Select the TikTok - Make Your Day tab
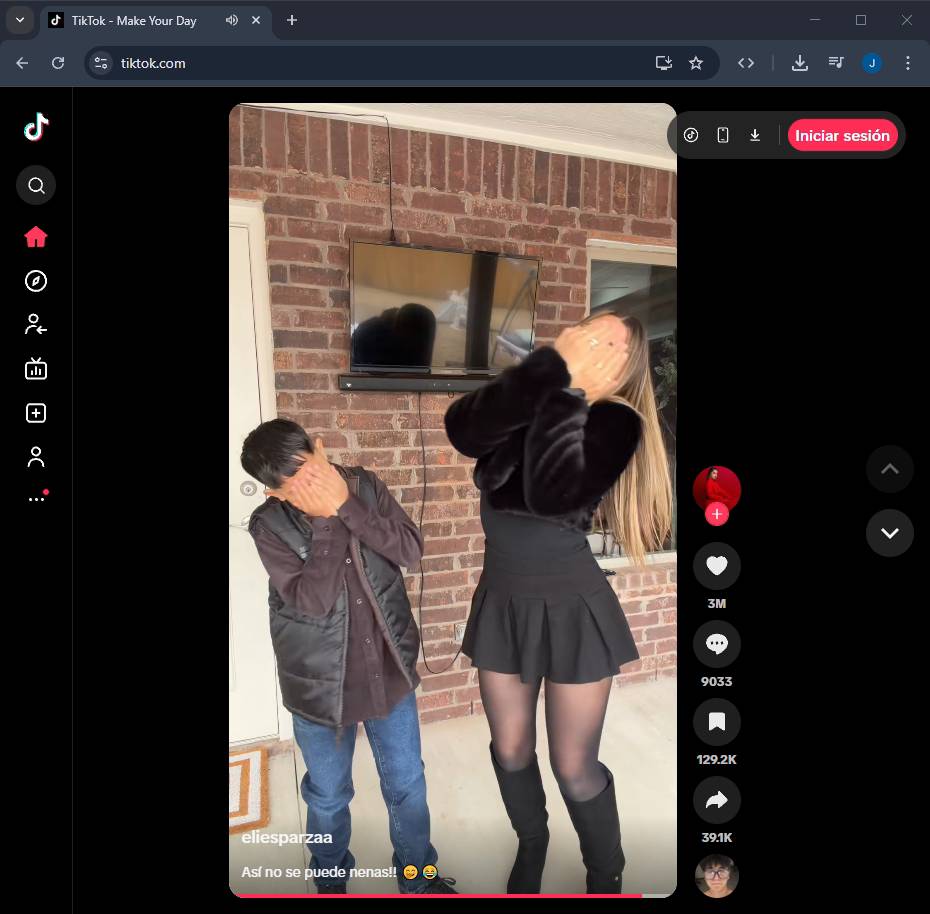 [133, 21]
